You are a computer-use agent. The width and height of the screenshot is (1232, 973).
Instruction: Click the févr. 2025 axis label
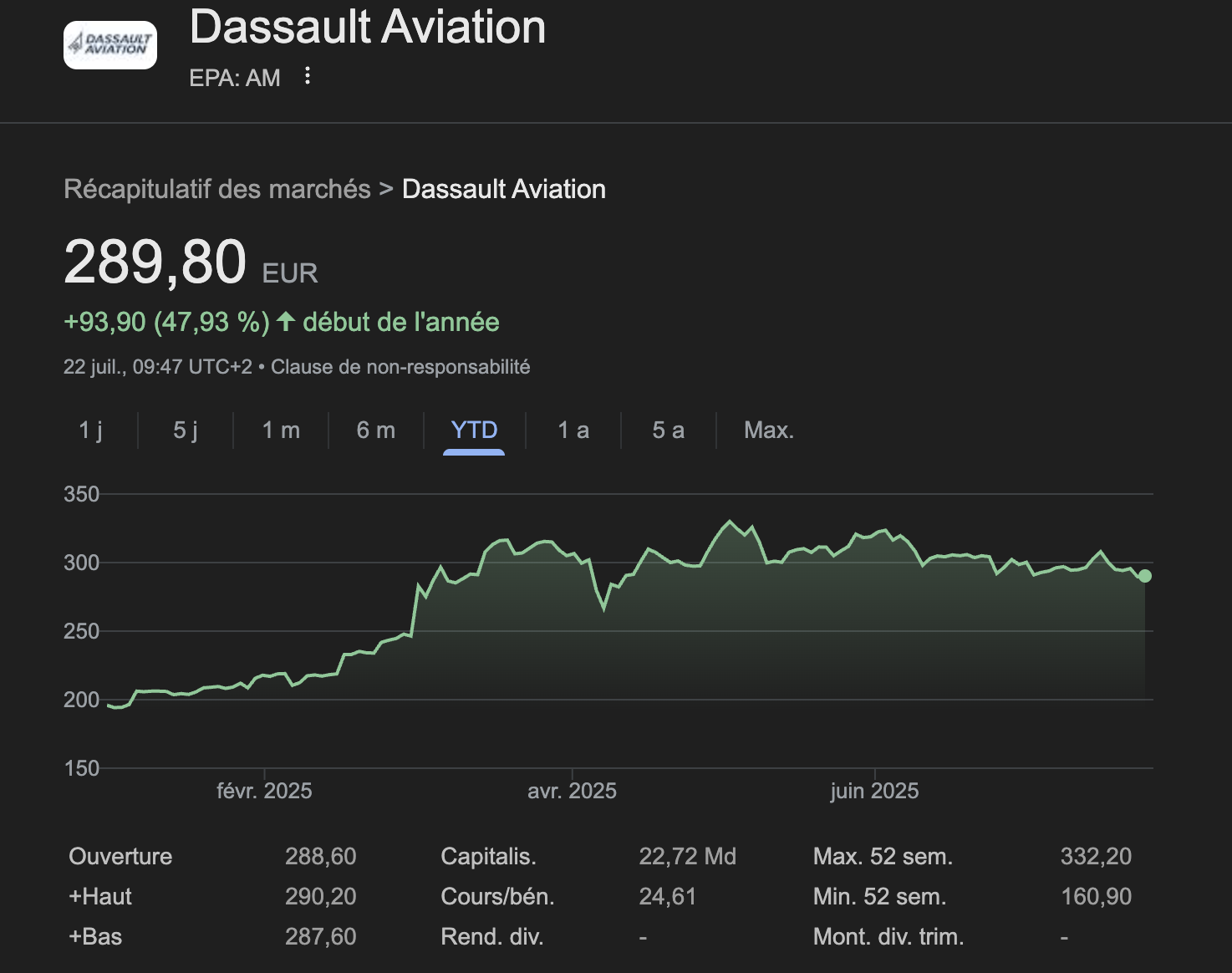[x=264, y=791]
